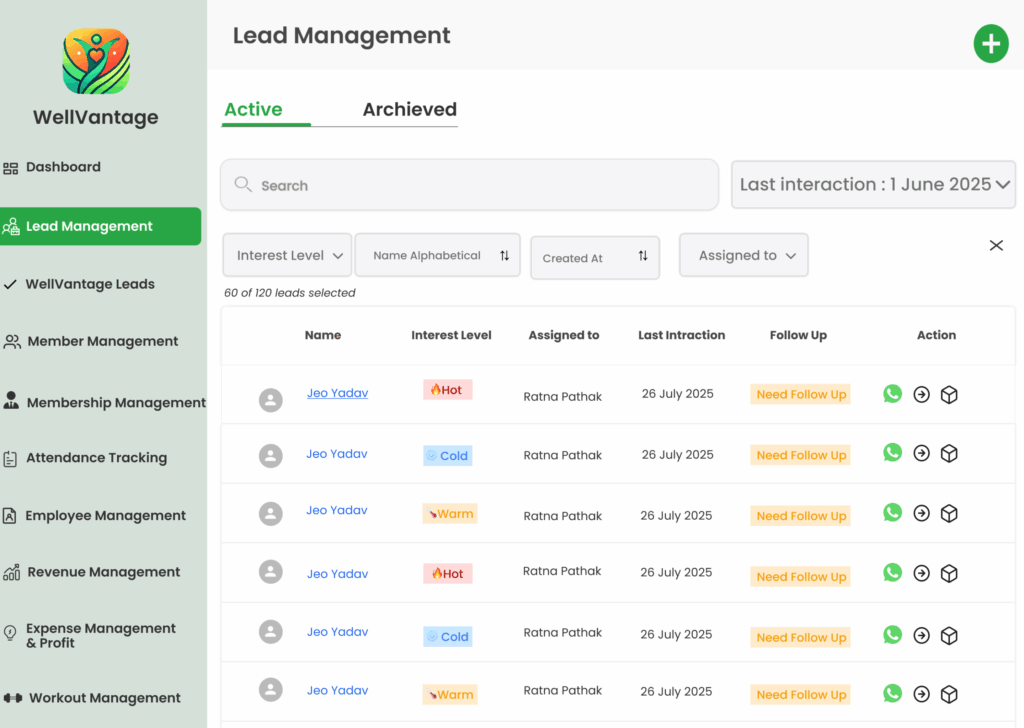The height and width of the screenshot is (728, 1024).
Task: Click the Jeo Yadav link in first row
Action: click(337, 393)
